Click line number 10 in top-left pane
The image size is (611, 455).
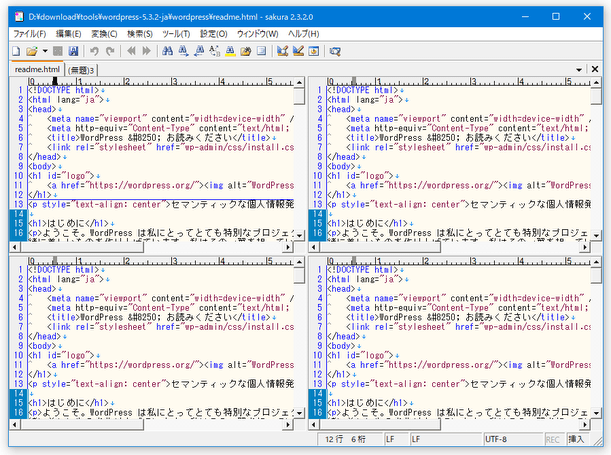19,176
